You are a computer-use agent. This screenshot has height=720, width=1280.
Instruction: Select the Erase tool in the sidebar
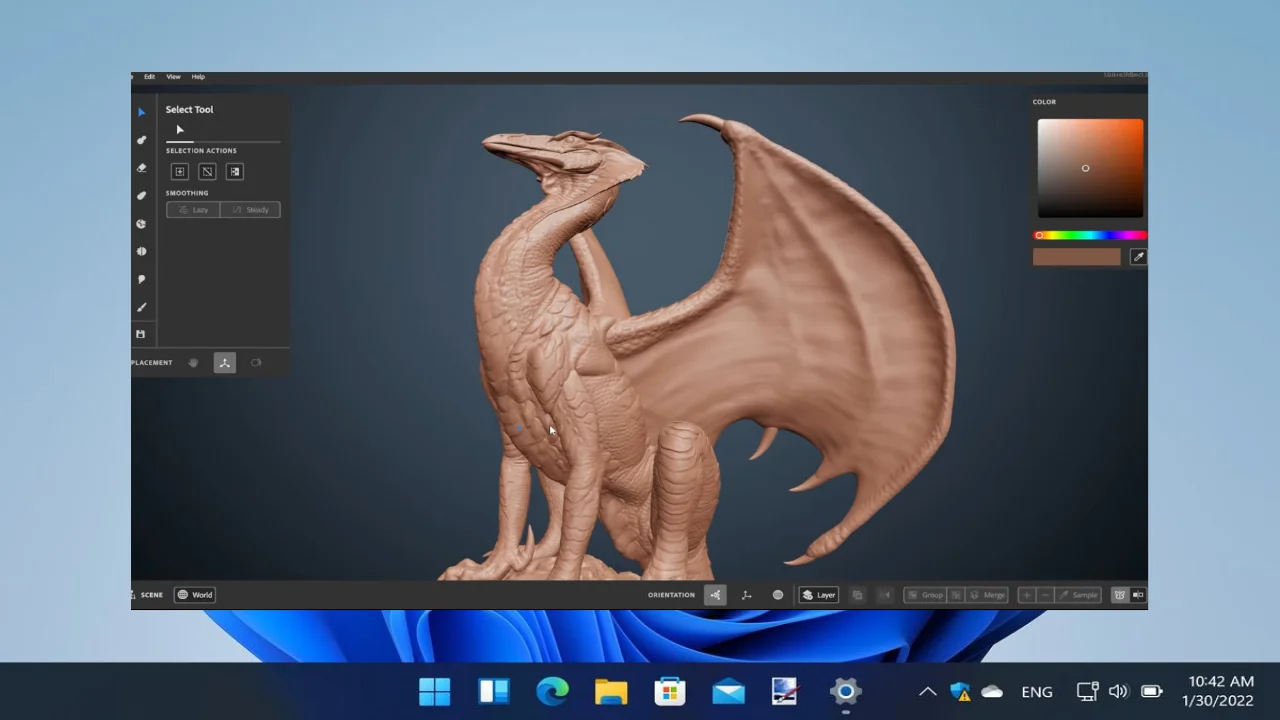(x=141, y=168)
